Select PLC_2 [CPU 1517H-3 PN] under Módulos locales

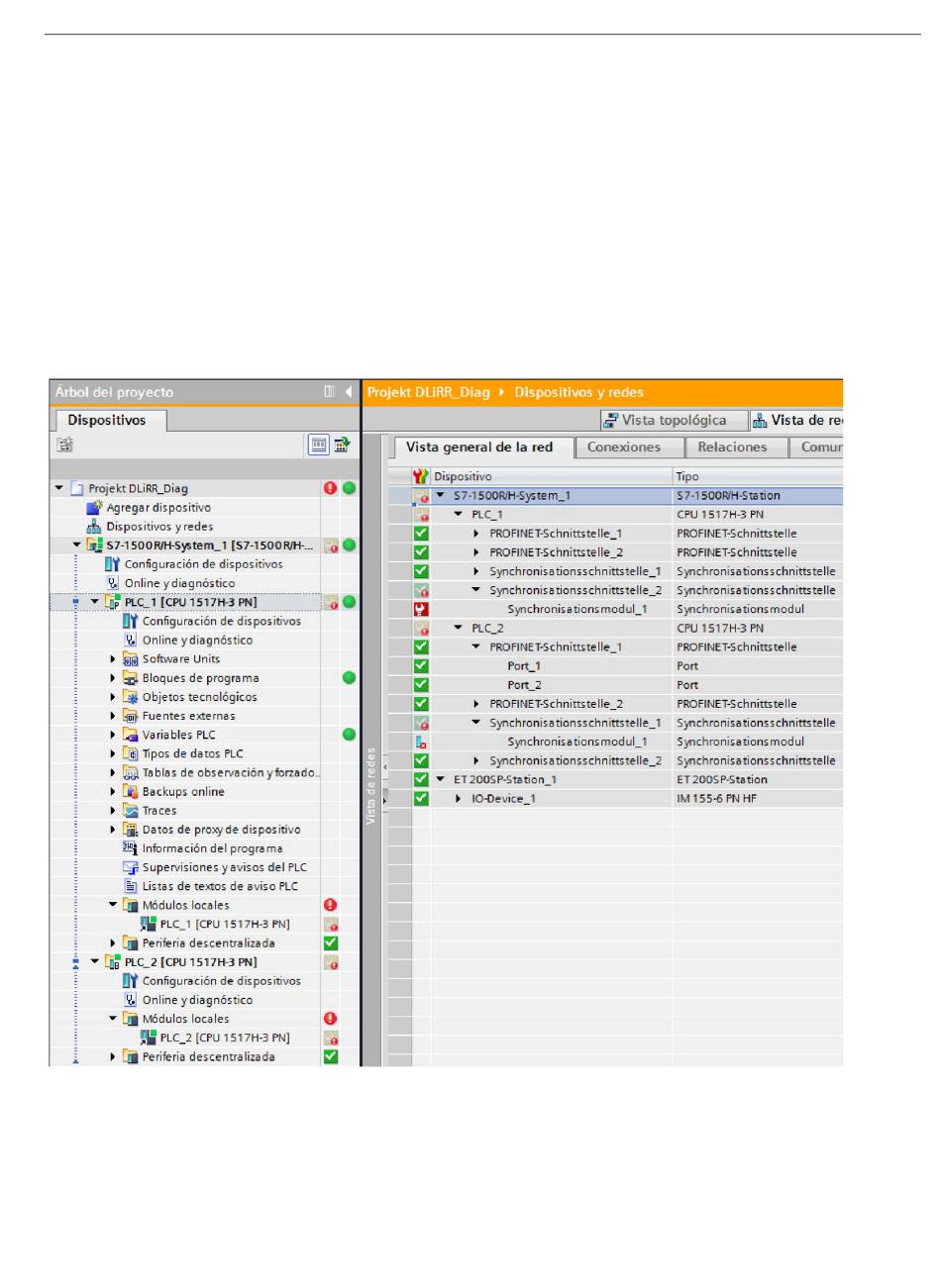coord(225,1038)
